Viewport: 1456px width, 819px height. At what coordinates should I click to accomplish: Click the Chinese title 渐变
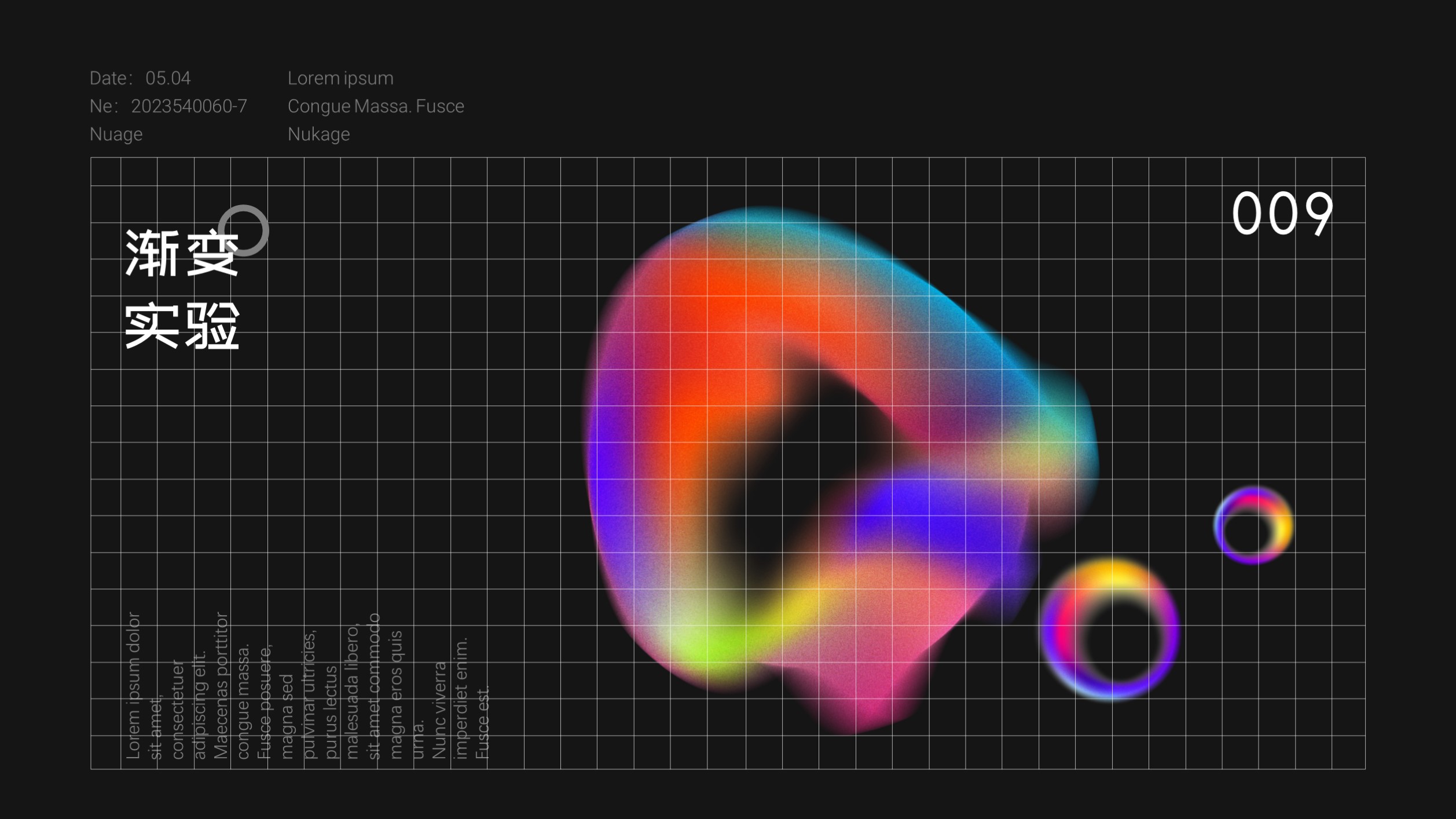pyautogui.click(x=181, y=253)
